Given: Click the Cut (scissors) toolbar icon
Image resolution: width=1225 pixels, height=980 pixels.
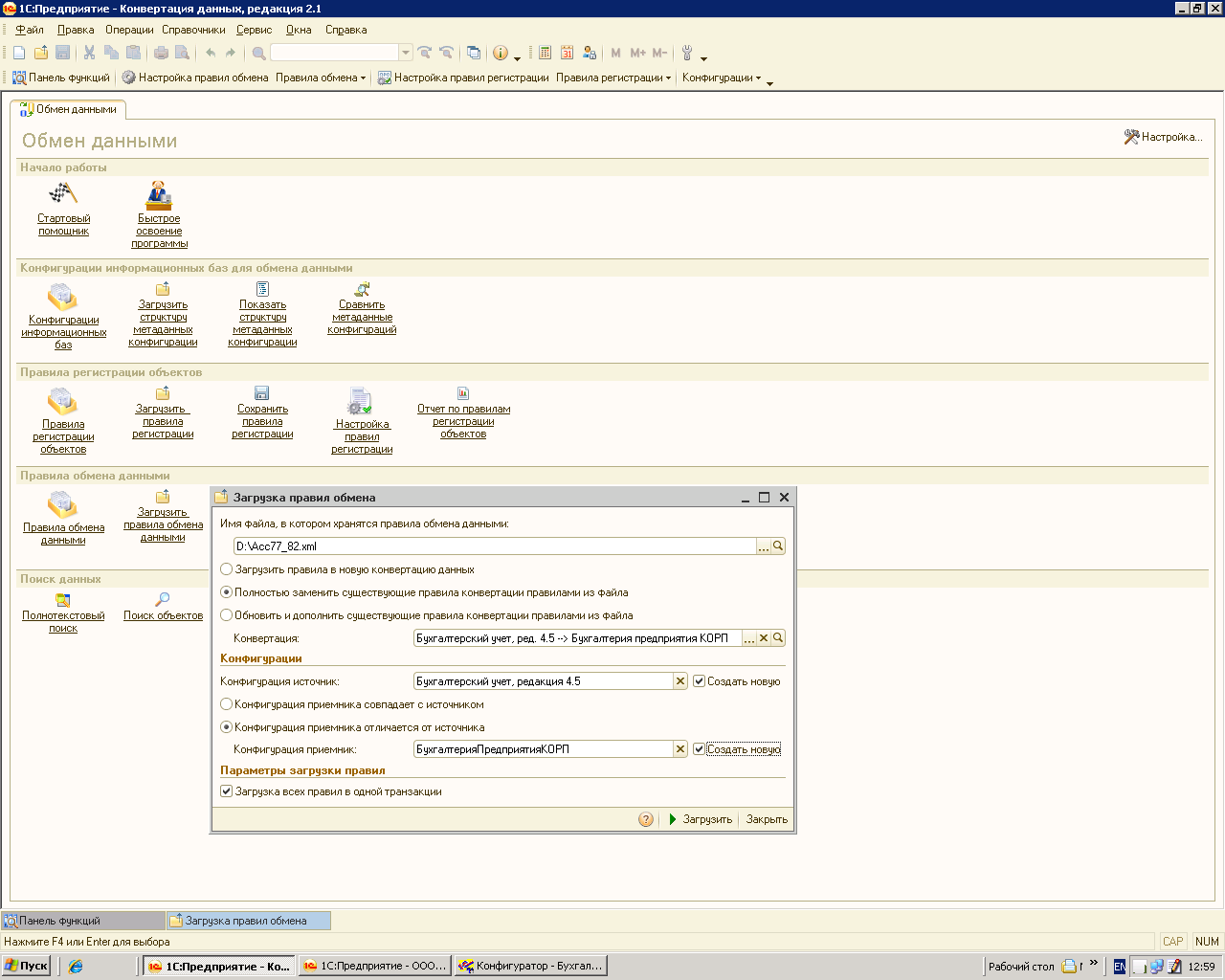Looking at the screenshot, I should (89, 53).
